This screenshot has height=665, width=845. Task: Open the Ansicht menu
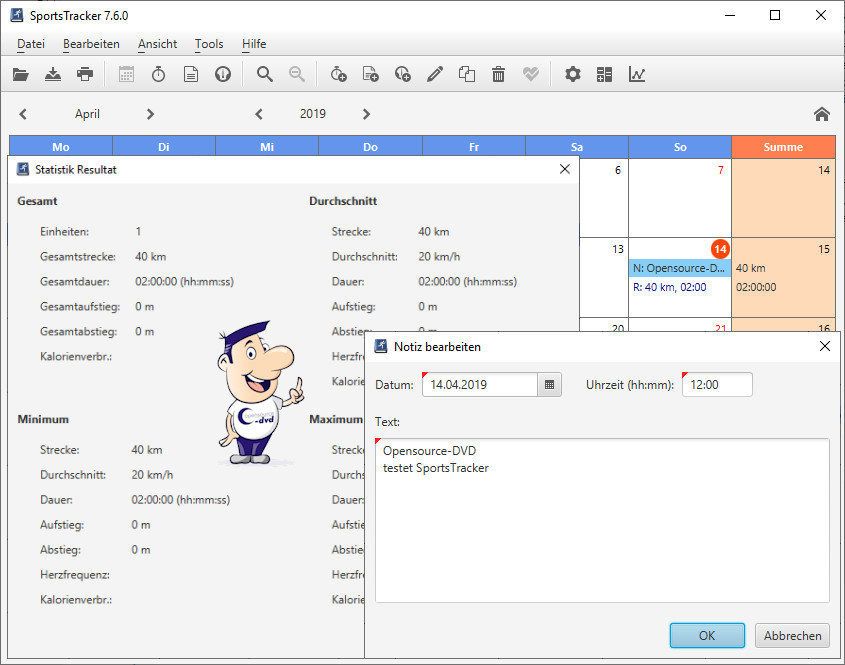157,44
